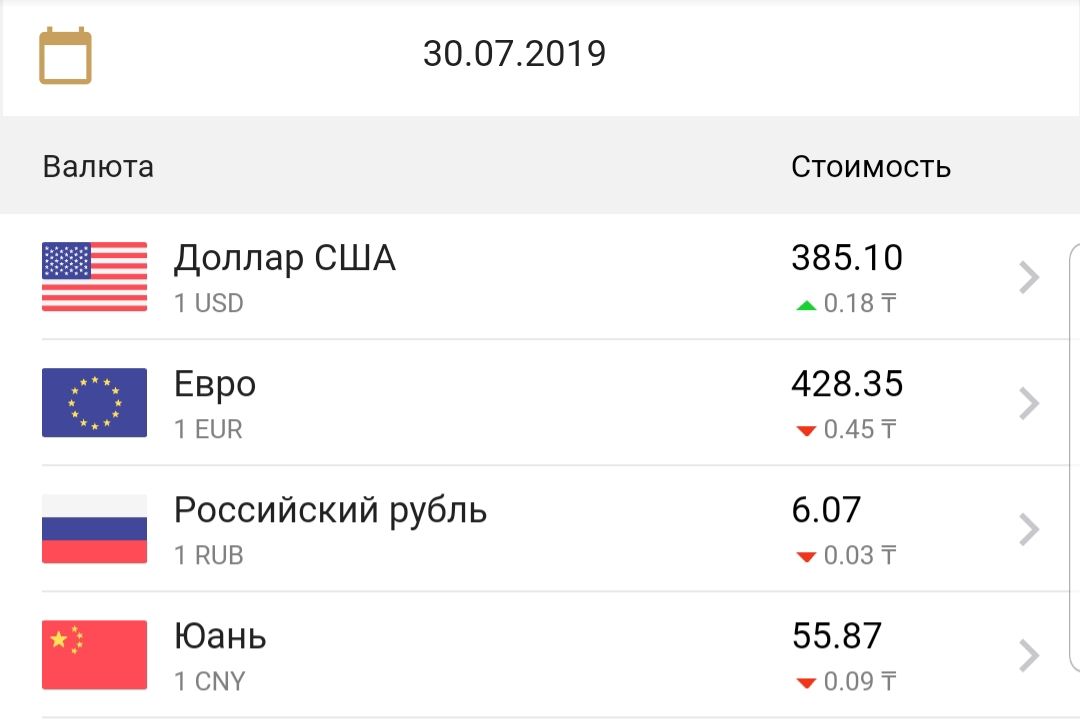Viewport: 1080px width, 720px height.
Task: Click the Стоимость column header
Action: point(870,166)
